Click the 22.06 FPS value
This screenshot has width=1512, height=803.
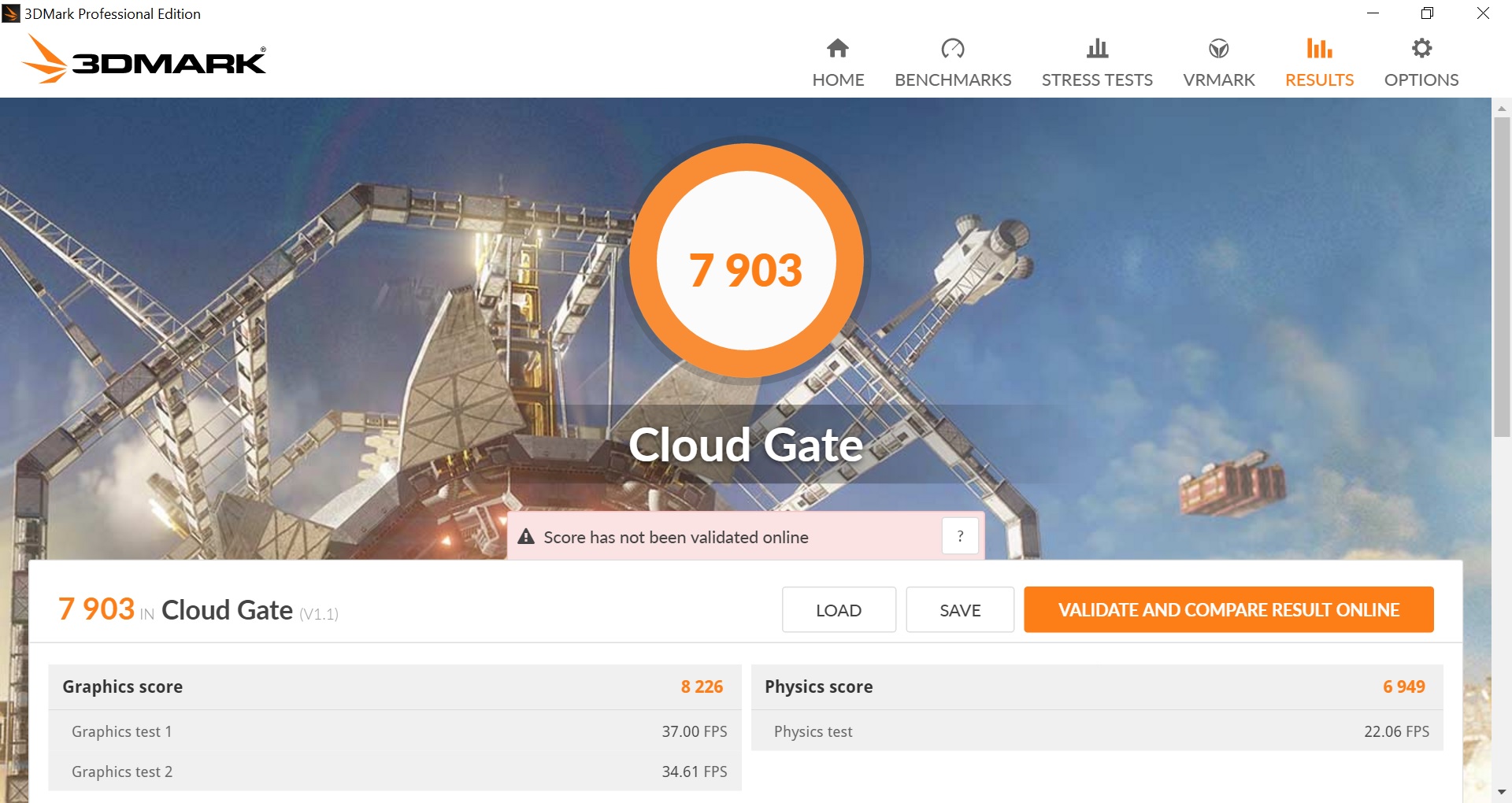pyautogui.click(x=1396, y=732)
